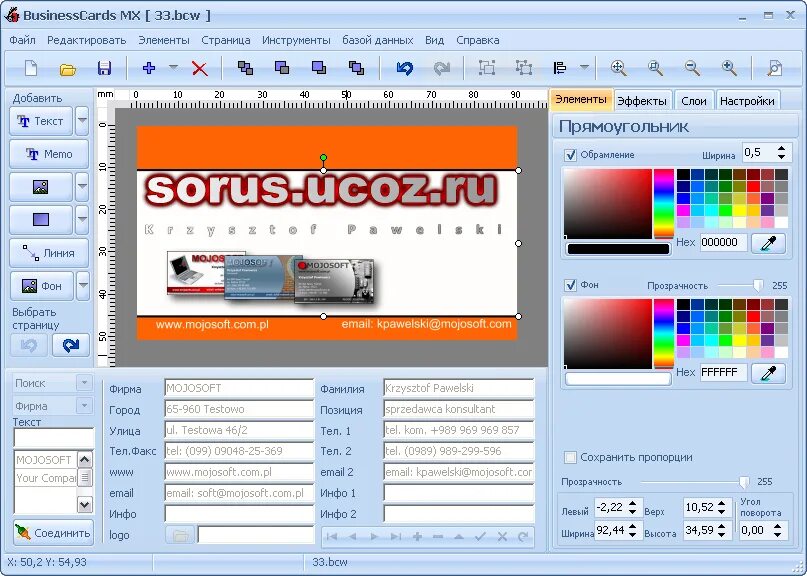Click the border color hue spectrum bar
The height and width of the screenshot is (576, 807).
click(x=664, y=204)
